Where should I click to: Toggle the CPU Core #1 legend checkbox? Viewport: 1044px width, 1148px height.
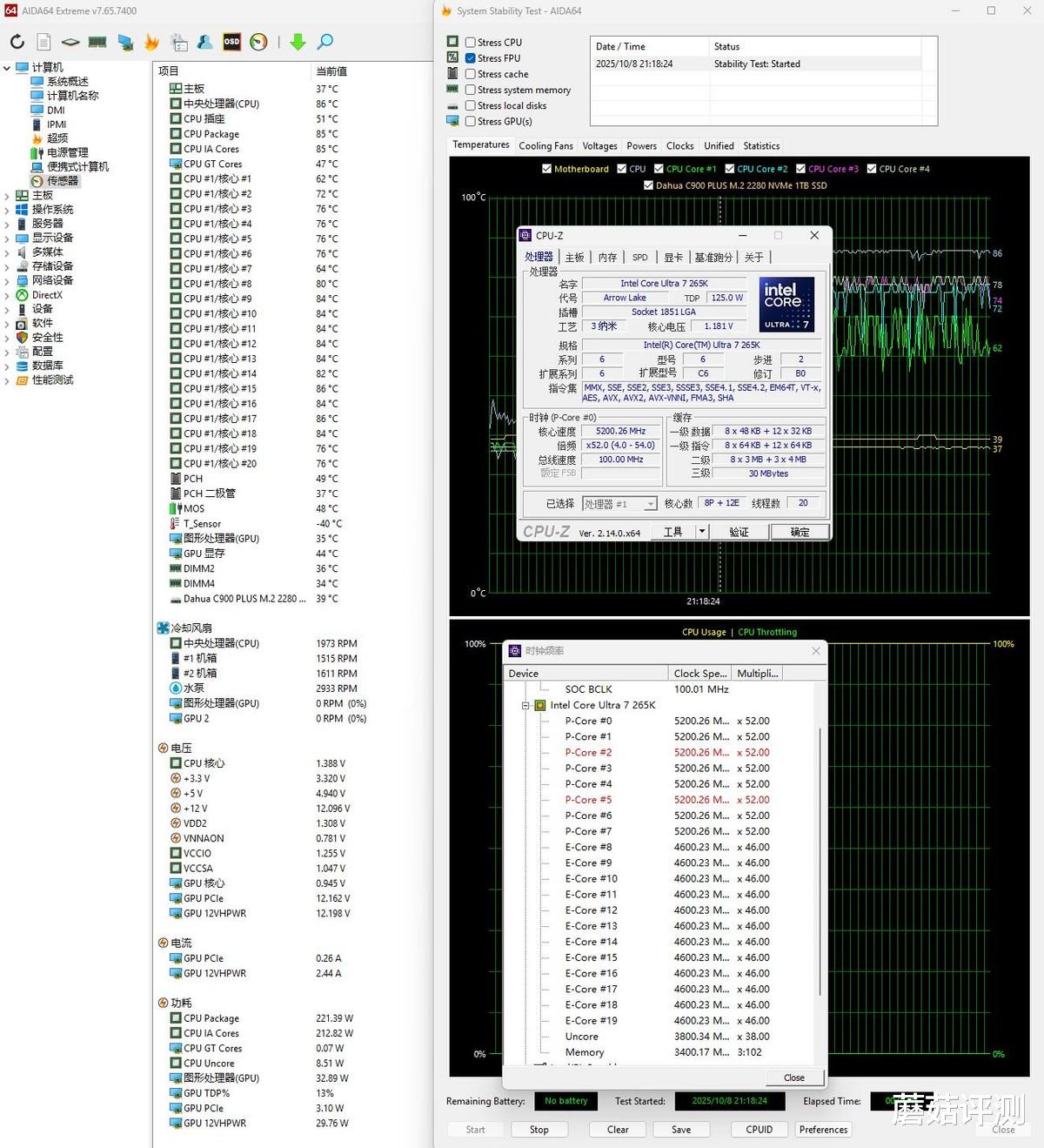pos(659,169)
